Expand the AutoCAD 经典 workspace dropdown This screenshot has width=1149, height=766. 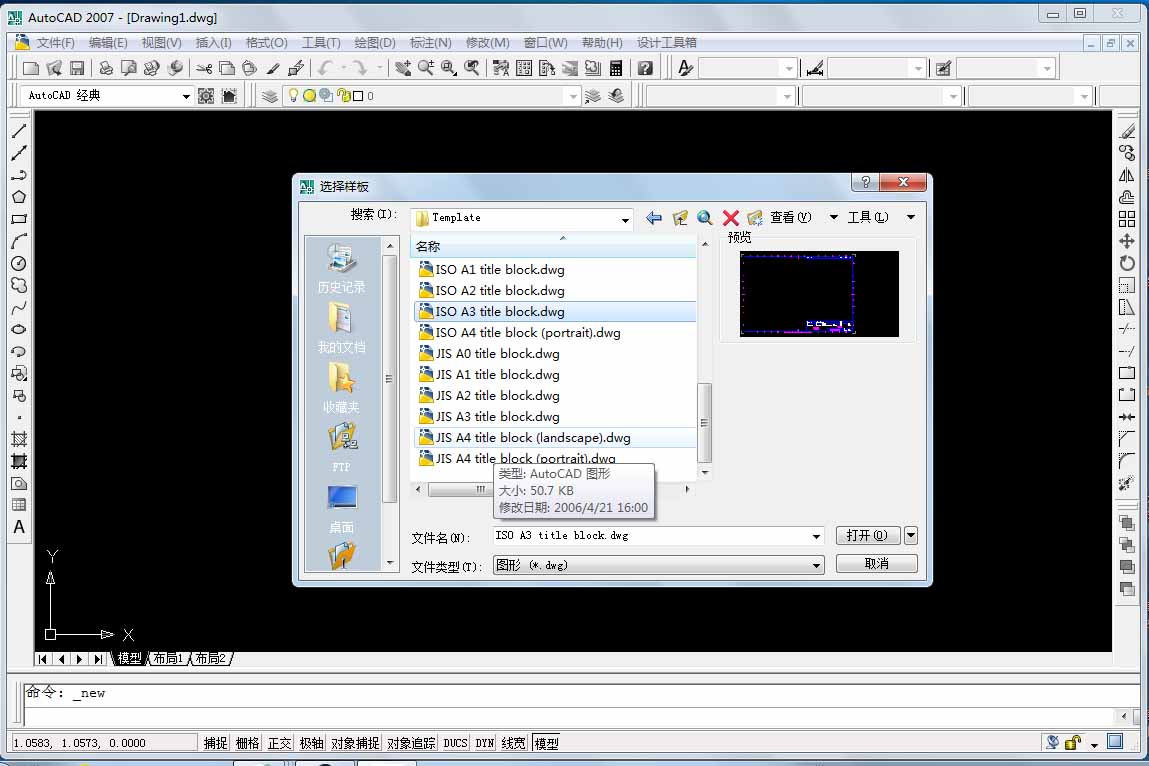tap(186, 96)
